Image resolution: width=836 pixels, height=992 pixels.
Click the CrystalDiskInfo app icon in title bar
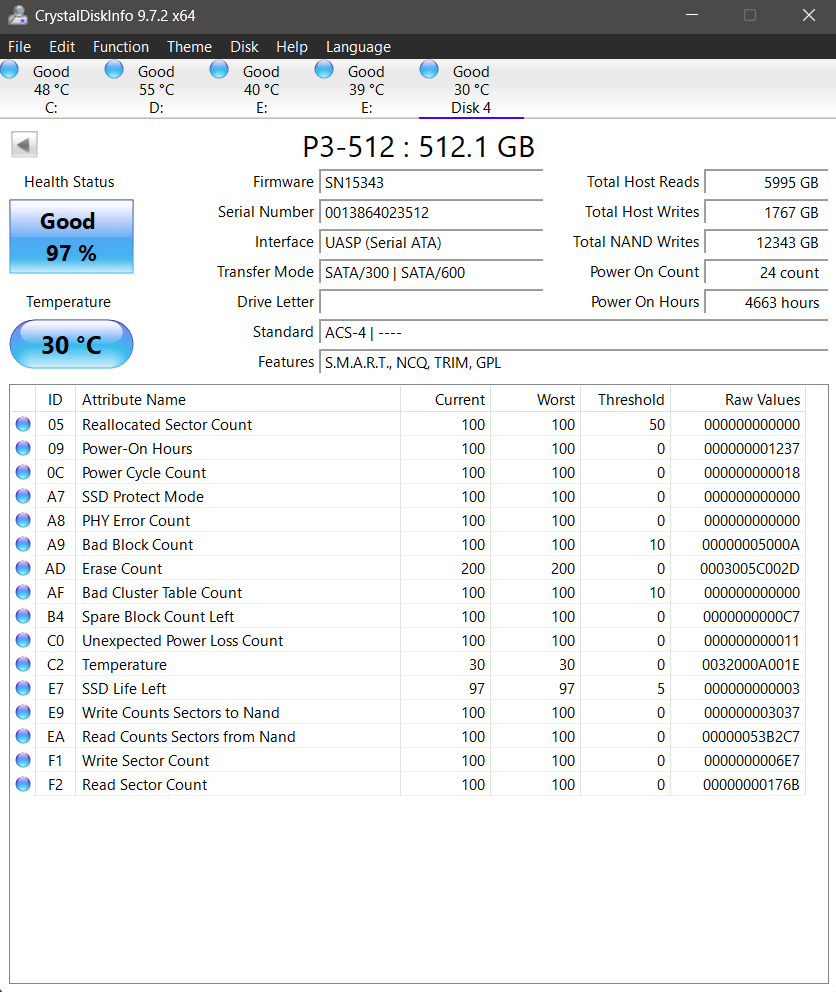coord(17,15)
